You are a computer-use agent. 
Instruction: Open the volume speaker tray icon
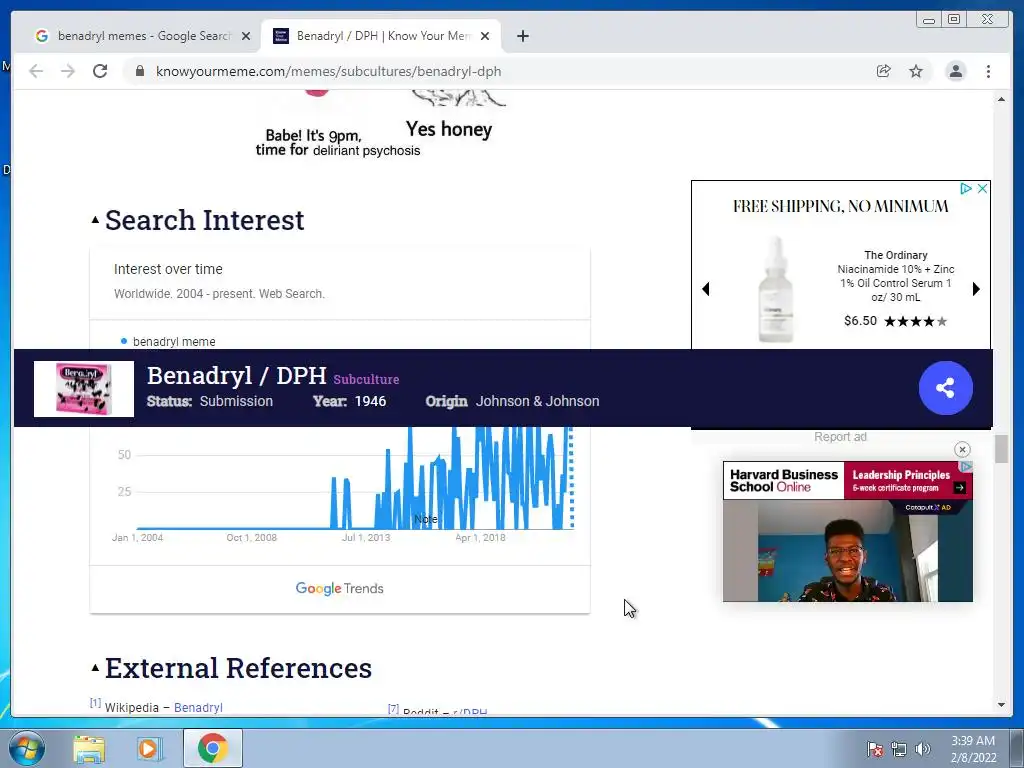922,749
